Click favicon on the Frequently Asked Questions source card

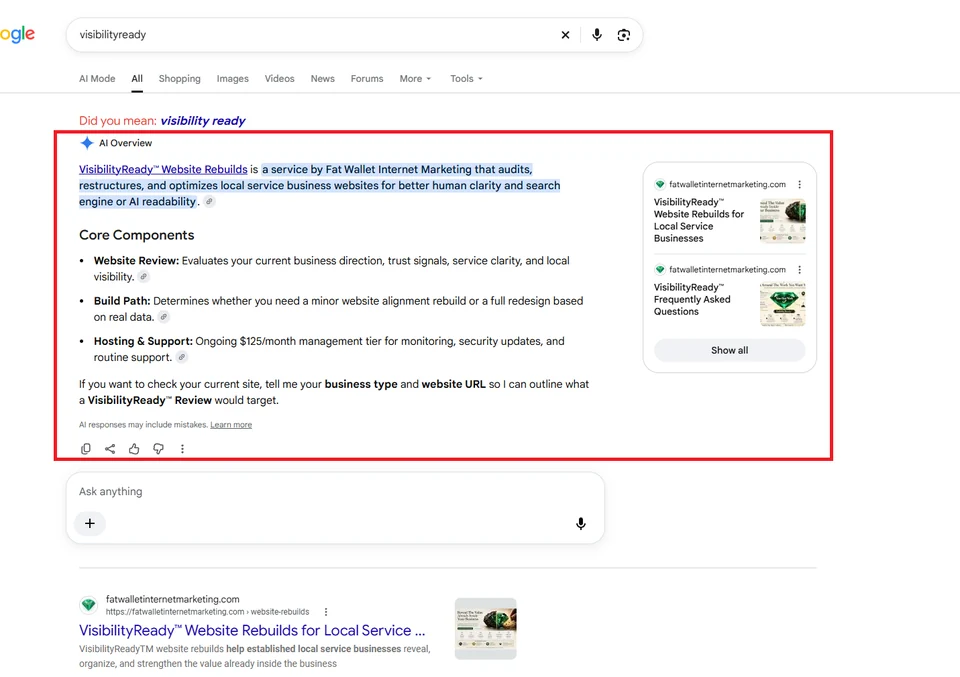660,269
